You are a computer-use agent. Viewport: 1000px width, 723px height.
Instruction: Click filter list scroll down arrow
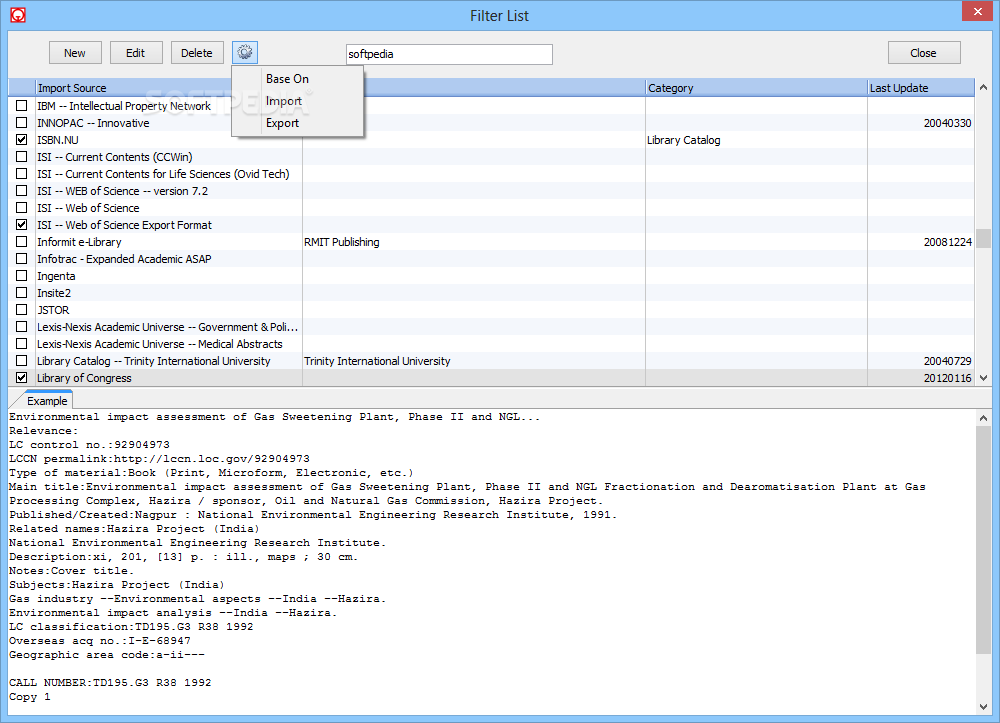[983, 378]
